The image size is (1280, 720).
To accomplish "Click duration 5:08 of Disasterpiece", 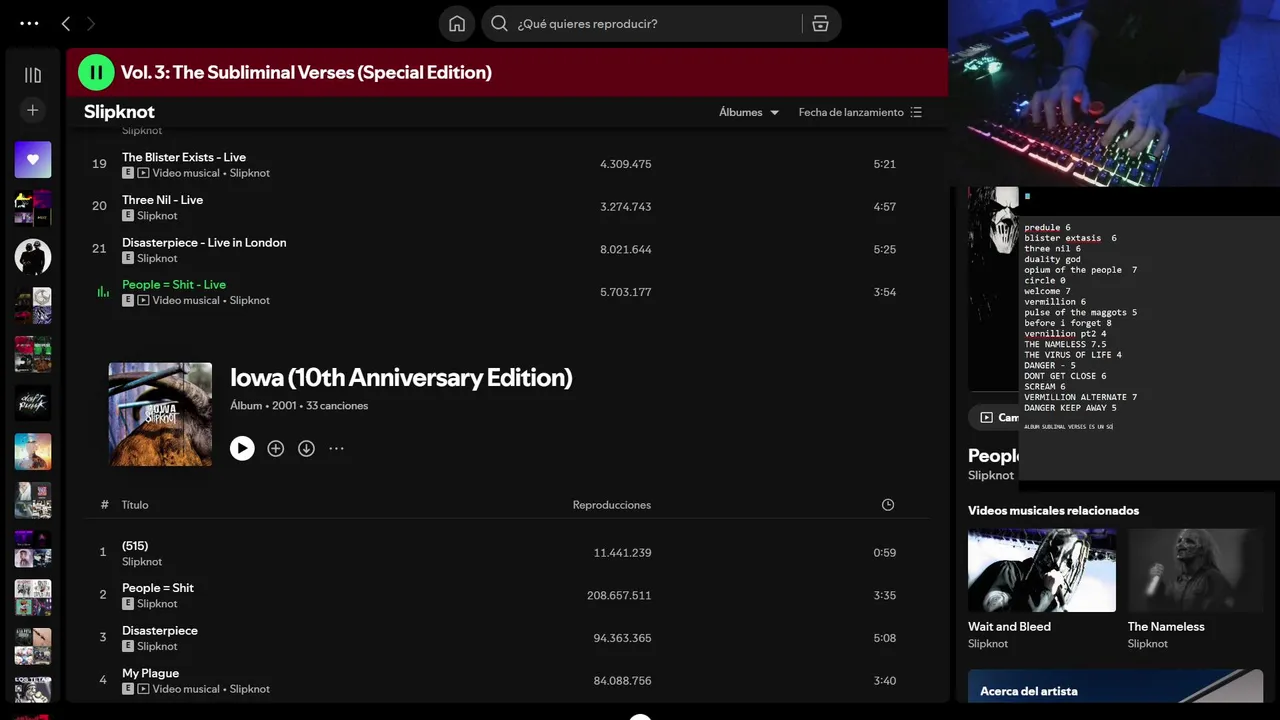I will point(884,638).
